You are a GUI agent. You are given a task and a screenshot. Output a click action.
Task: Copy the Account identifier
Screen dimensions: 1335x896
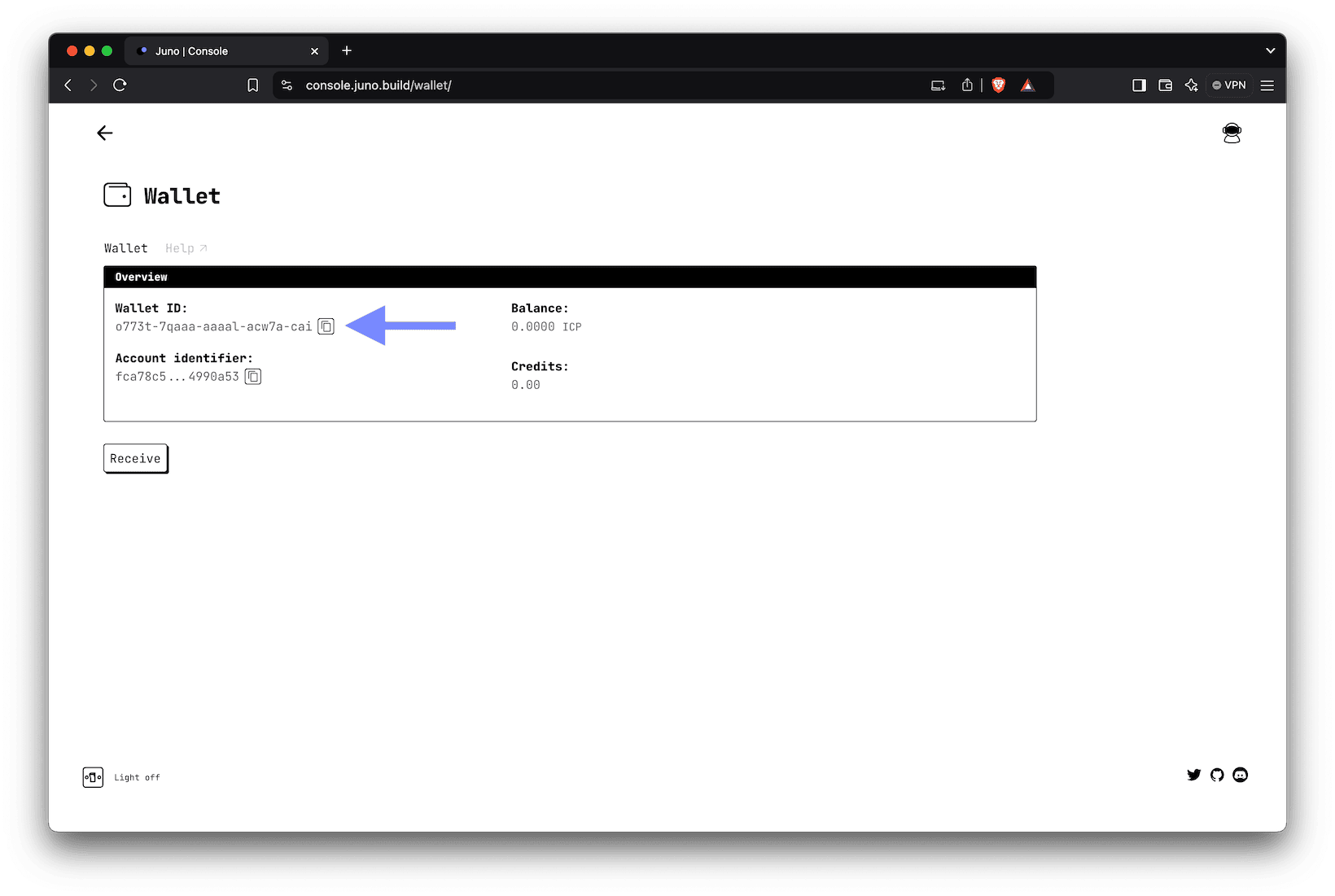[252, 376]
